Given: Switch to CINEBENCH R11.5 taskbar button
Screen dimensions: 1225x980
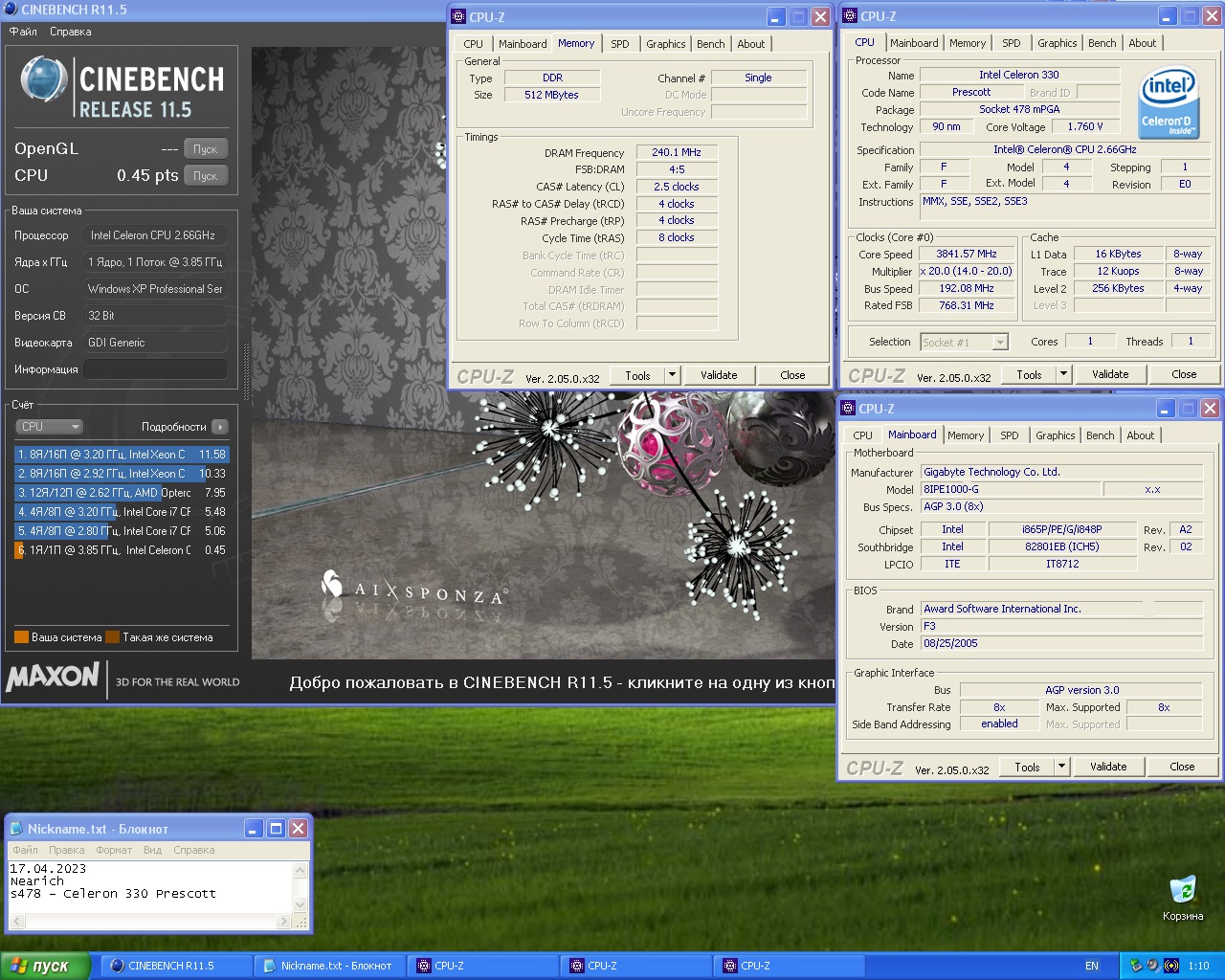Looking at the screenshot, I should [176, 966].
